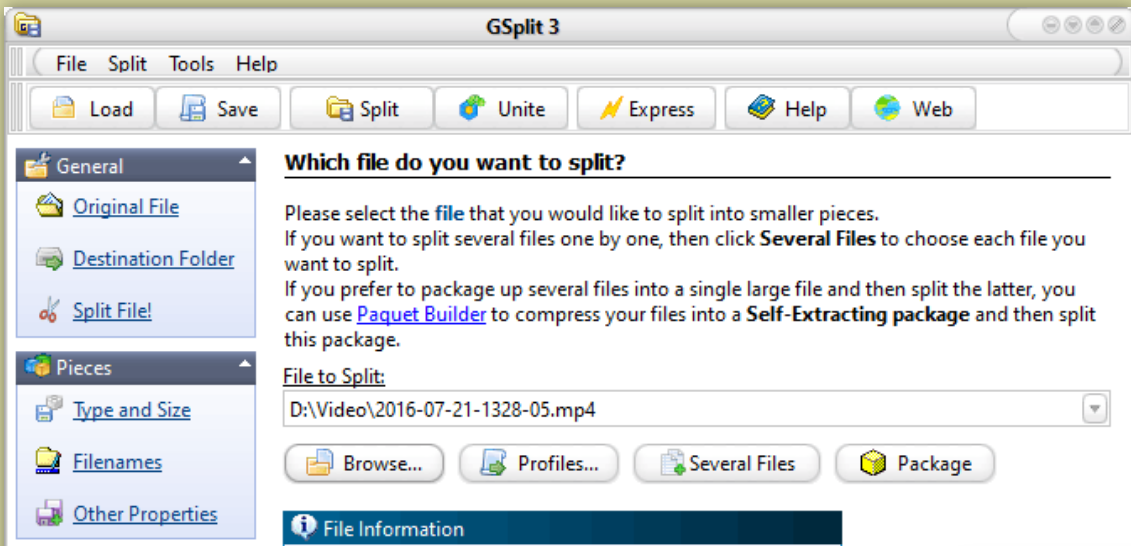
Task: Open the Type and Size settings
Action: click(131, 410)
